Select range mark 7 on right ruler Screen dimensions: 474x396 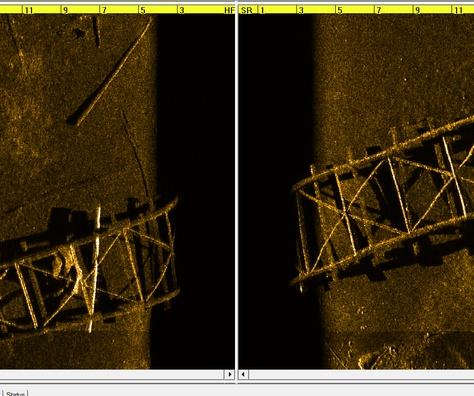point(379,10)
